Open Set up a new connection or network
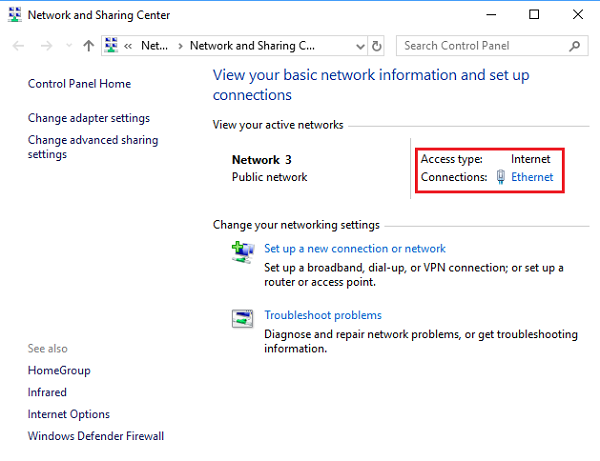This screenshot has width=600, height=461. [x=354, y=249]
